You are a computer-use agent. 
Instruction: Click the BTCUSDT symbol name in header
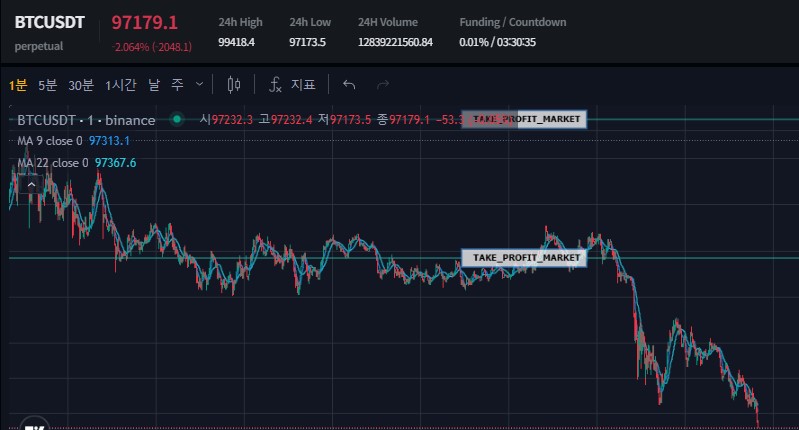coord(49,22)
